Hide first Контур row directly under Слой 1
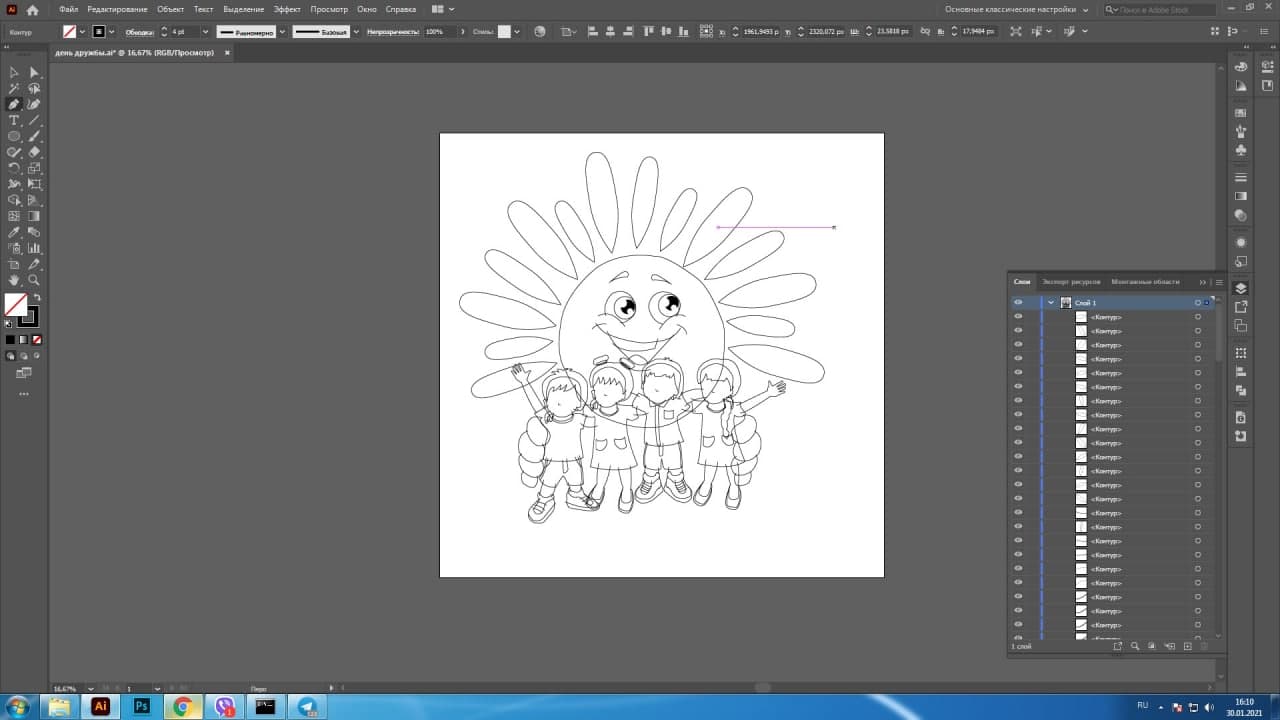Image resolution: width=1280 pixels, height=720 pixels. (x=1018, y=316)
